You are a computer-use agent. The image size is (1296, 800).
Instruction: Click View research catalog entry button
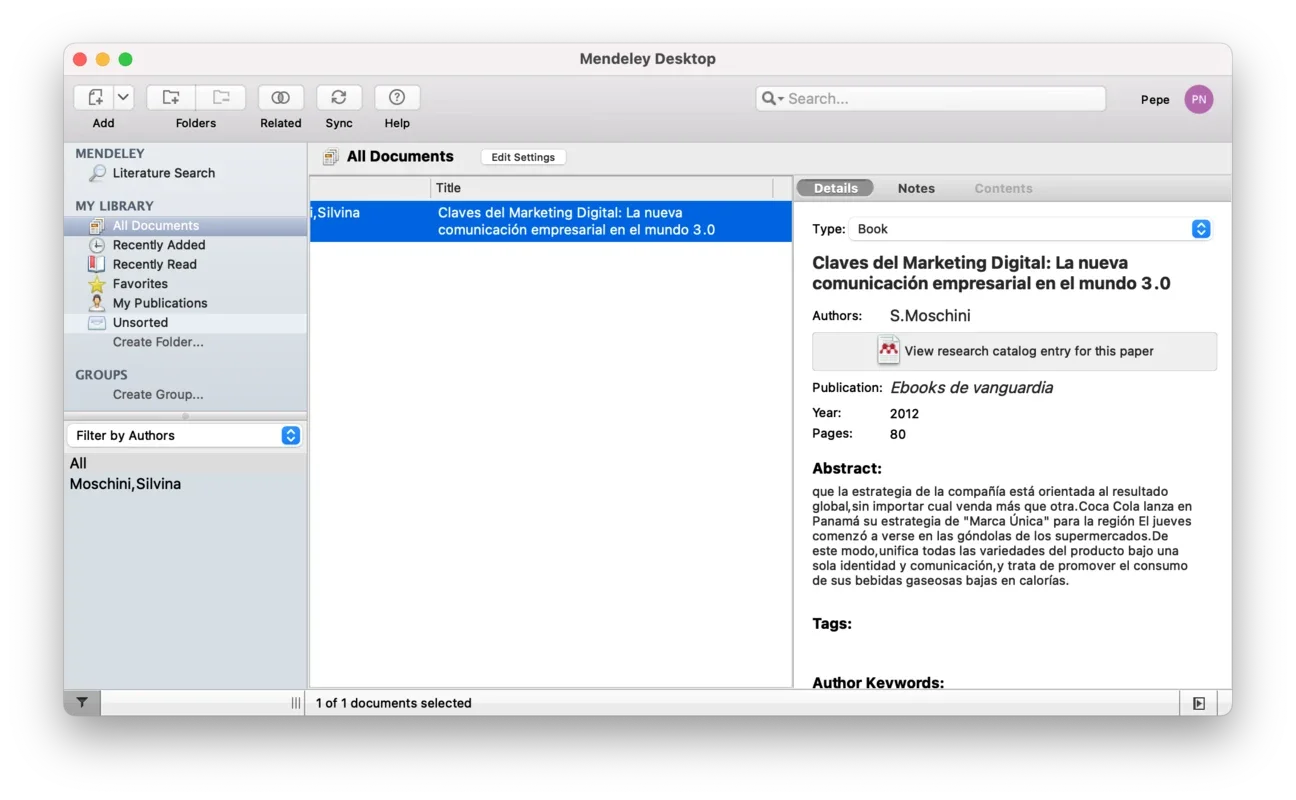(x=1014, y=351)
